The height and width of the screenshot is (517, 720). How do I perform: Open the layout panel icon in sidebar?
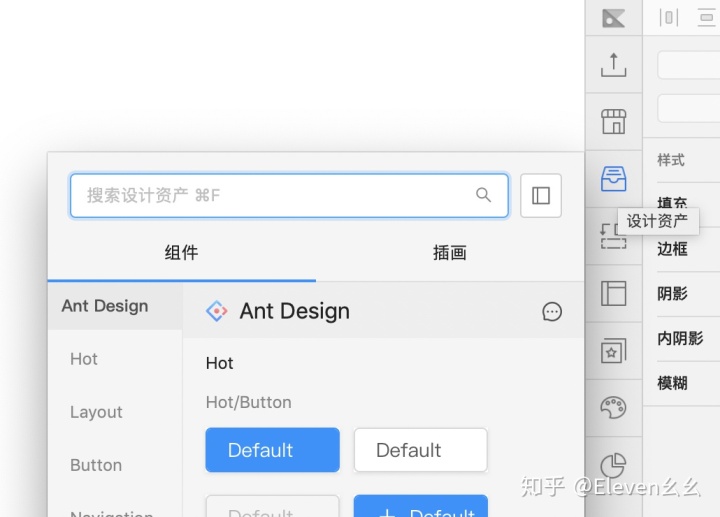pyautogui.click(x=613, y=293)
